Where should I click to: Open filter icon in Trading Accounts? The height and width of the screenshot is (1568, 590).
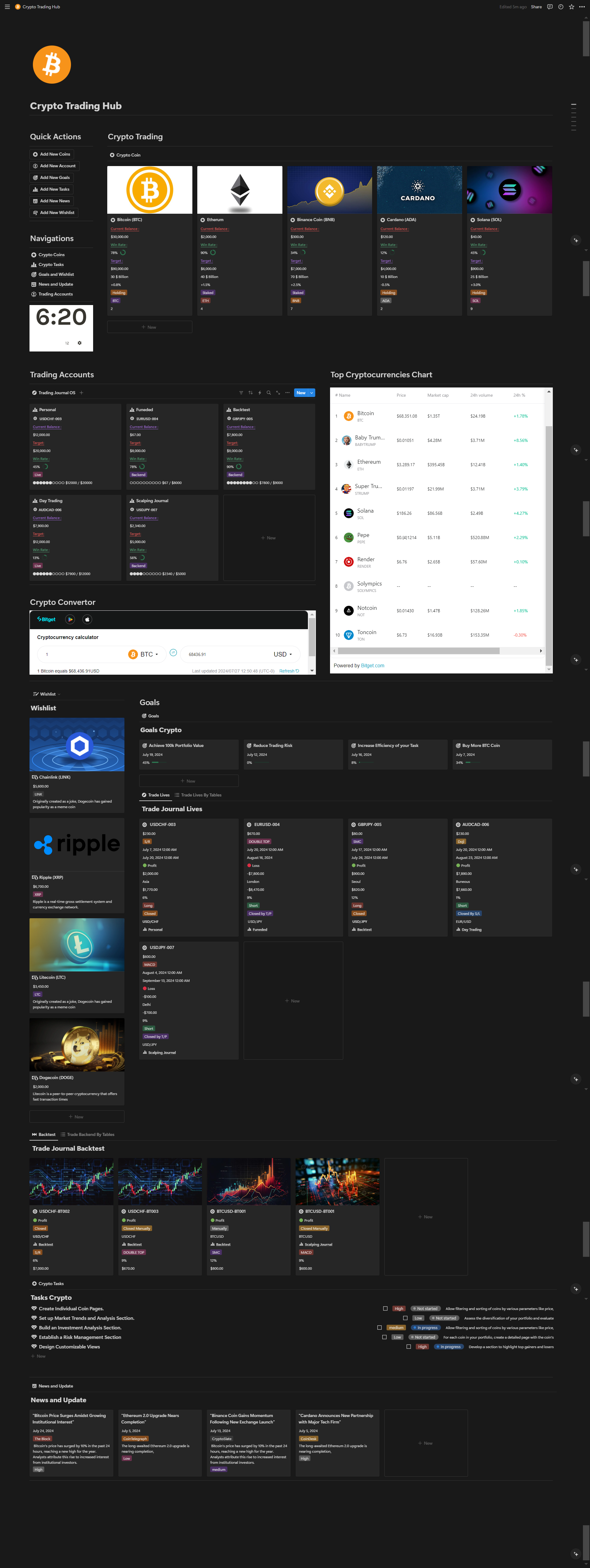[x=241, y=393]
